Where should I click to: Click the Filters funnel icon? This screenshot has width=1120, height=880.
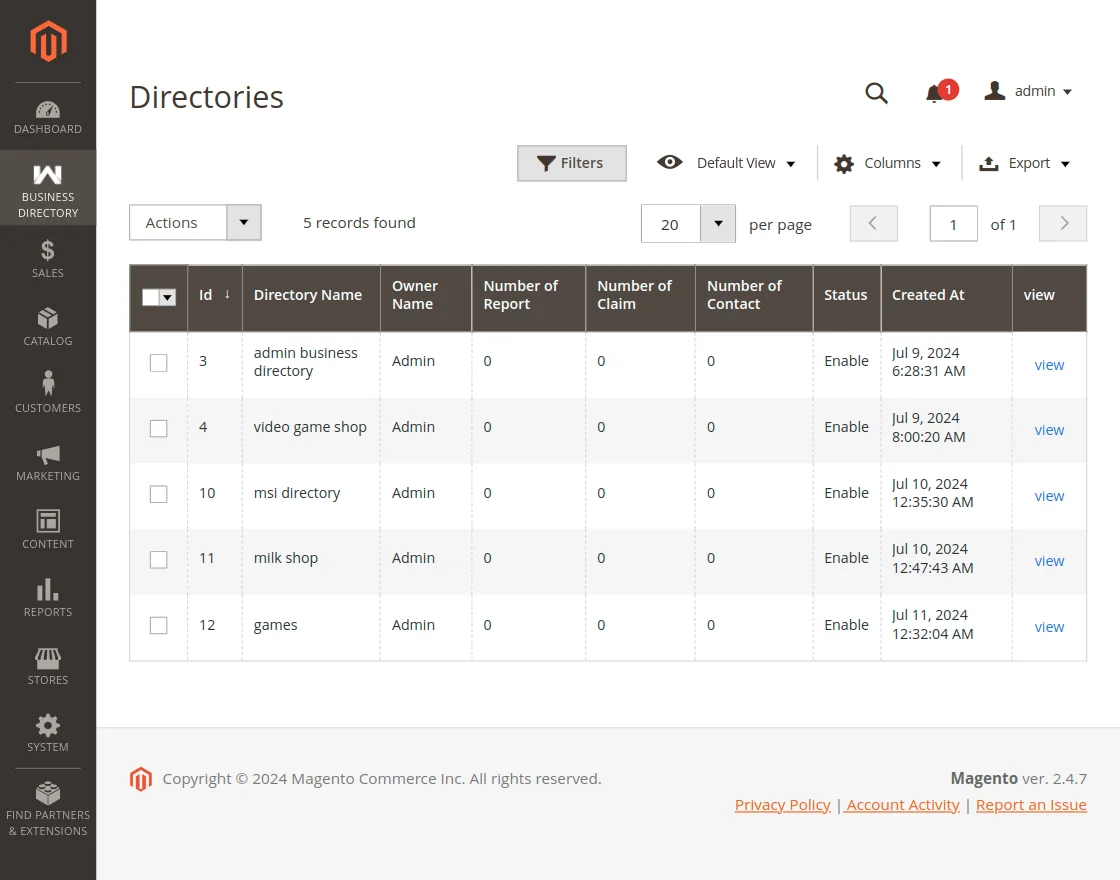(545, 163)
